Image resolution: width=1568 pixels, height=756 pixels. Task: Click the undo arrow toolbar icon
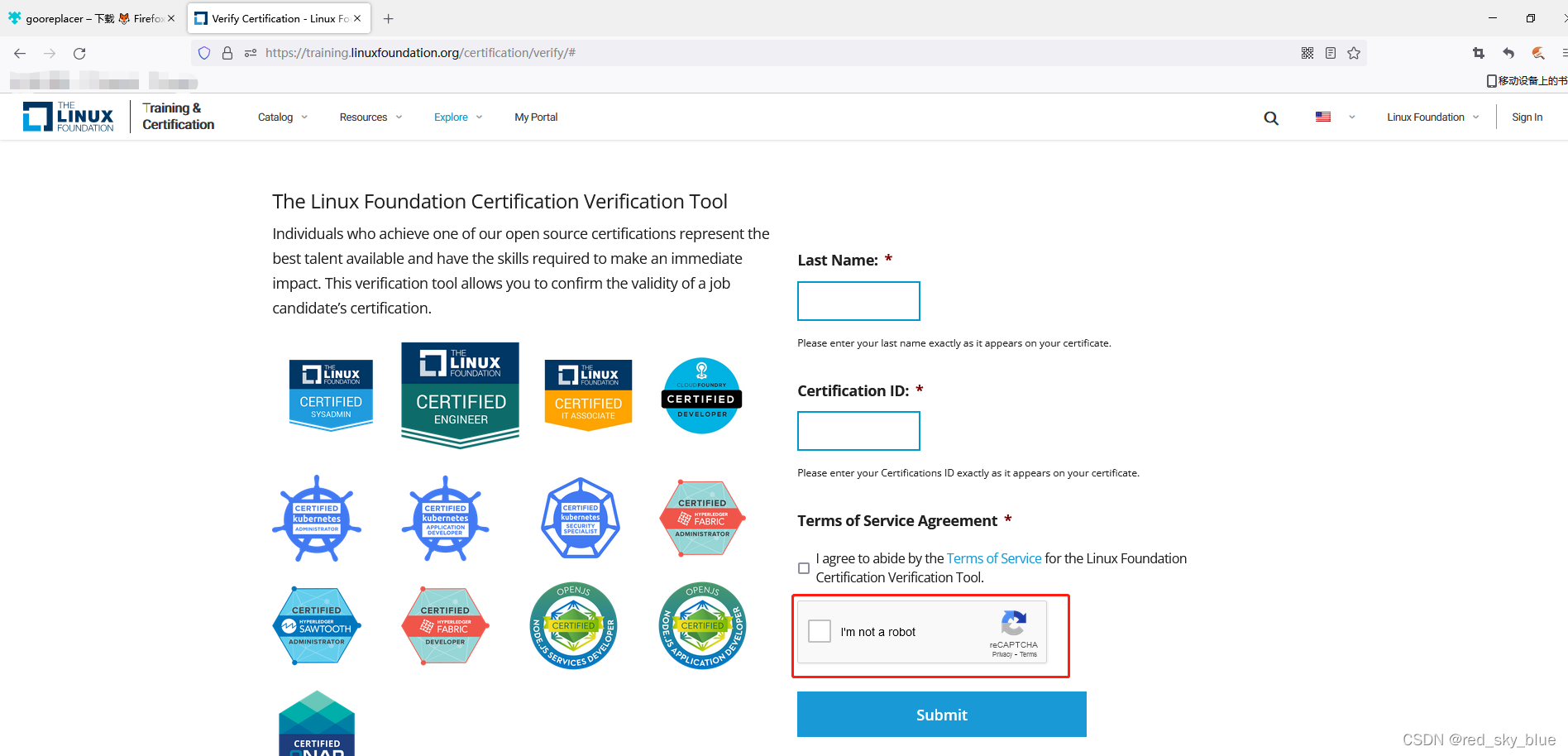pyautogui.click(x=1508, y=53)
